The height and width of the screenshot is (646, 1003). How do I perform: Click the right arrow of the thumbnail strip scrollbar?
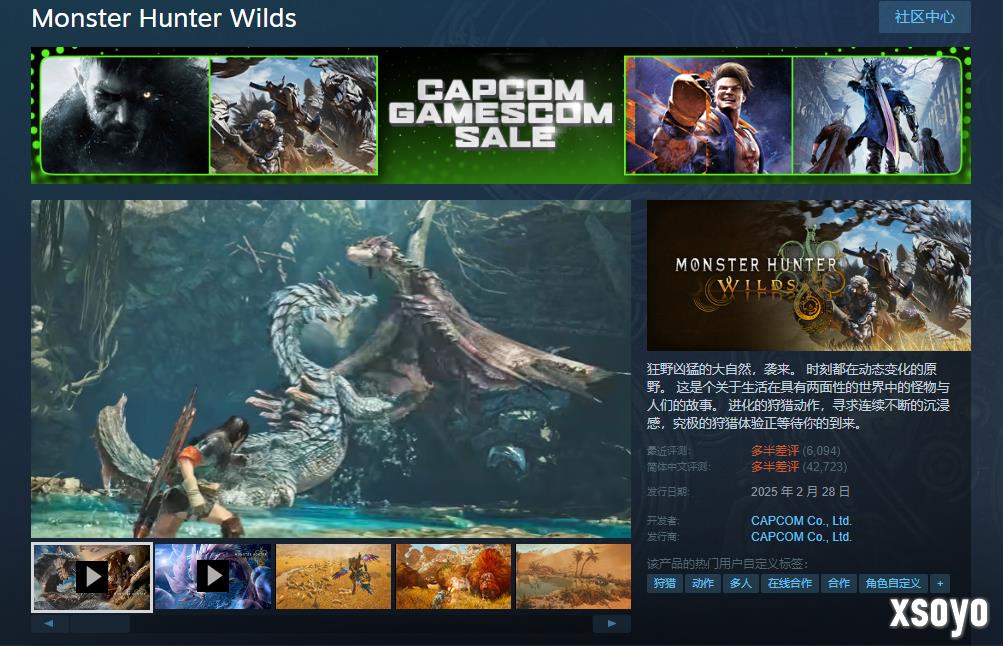point(612,624)
